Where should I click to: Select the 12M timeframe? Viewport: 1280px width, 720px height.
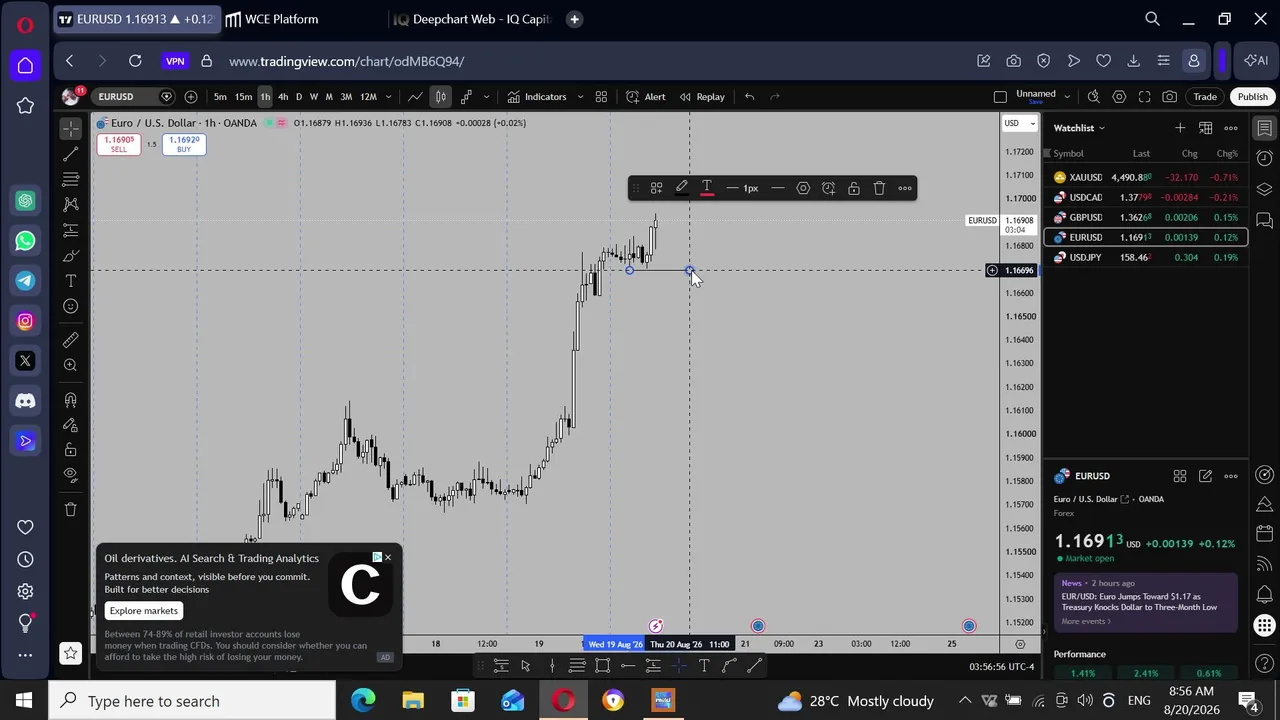pos(368,97)
